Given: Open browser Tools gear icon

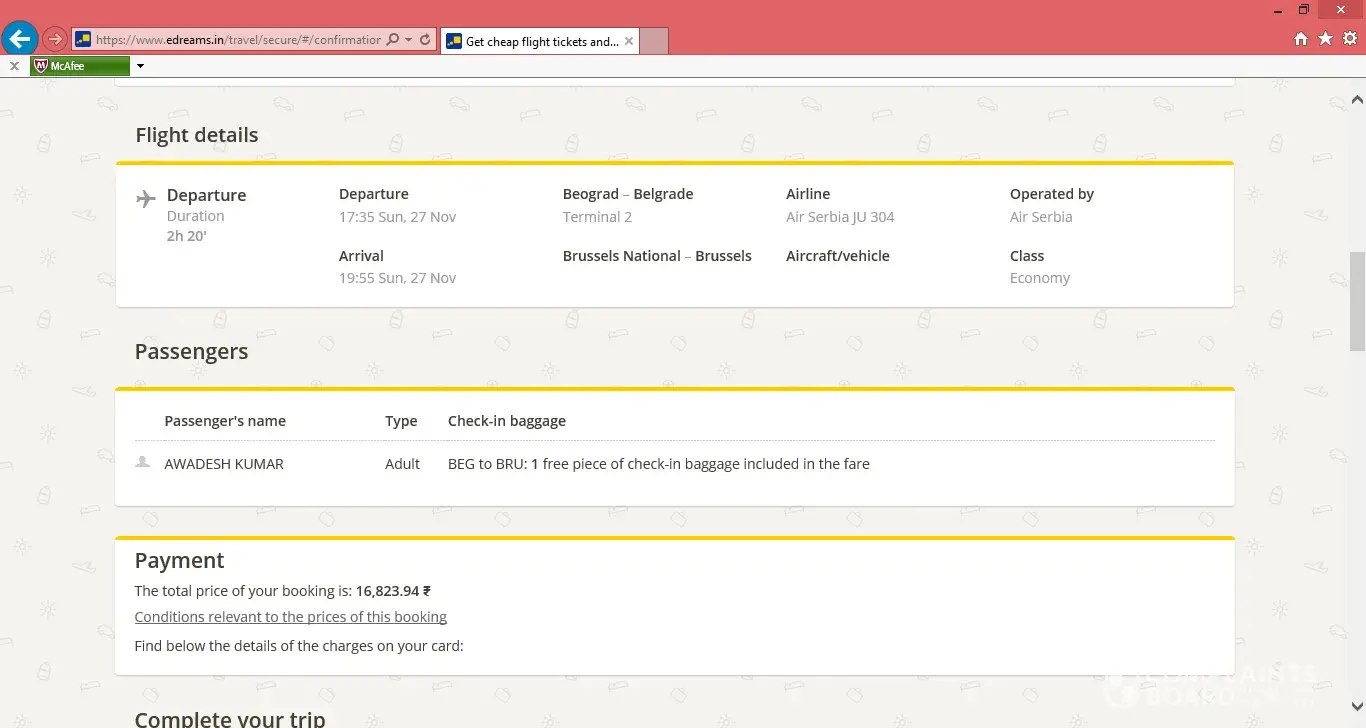Looking at the screenshot, I should (x=1350, y=39).
